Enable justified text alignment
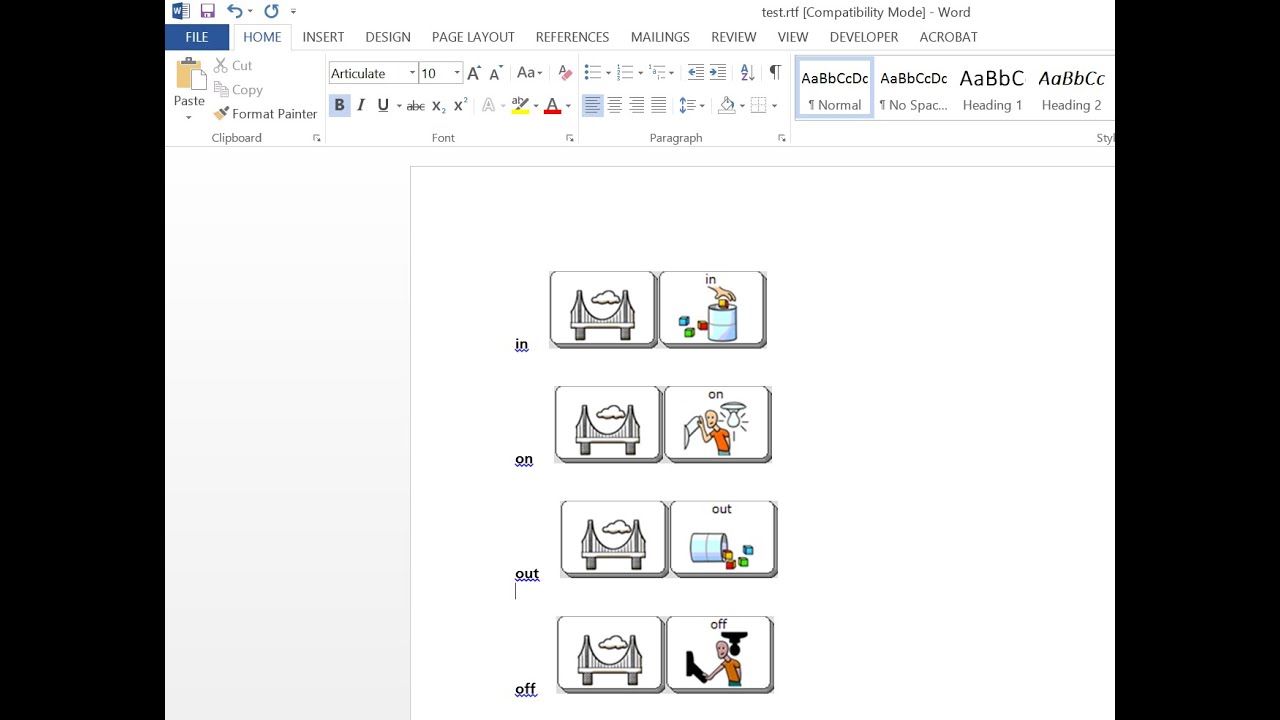This screenshot has width=1280, height=720. pyautogui.click(x=659, y=105)
